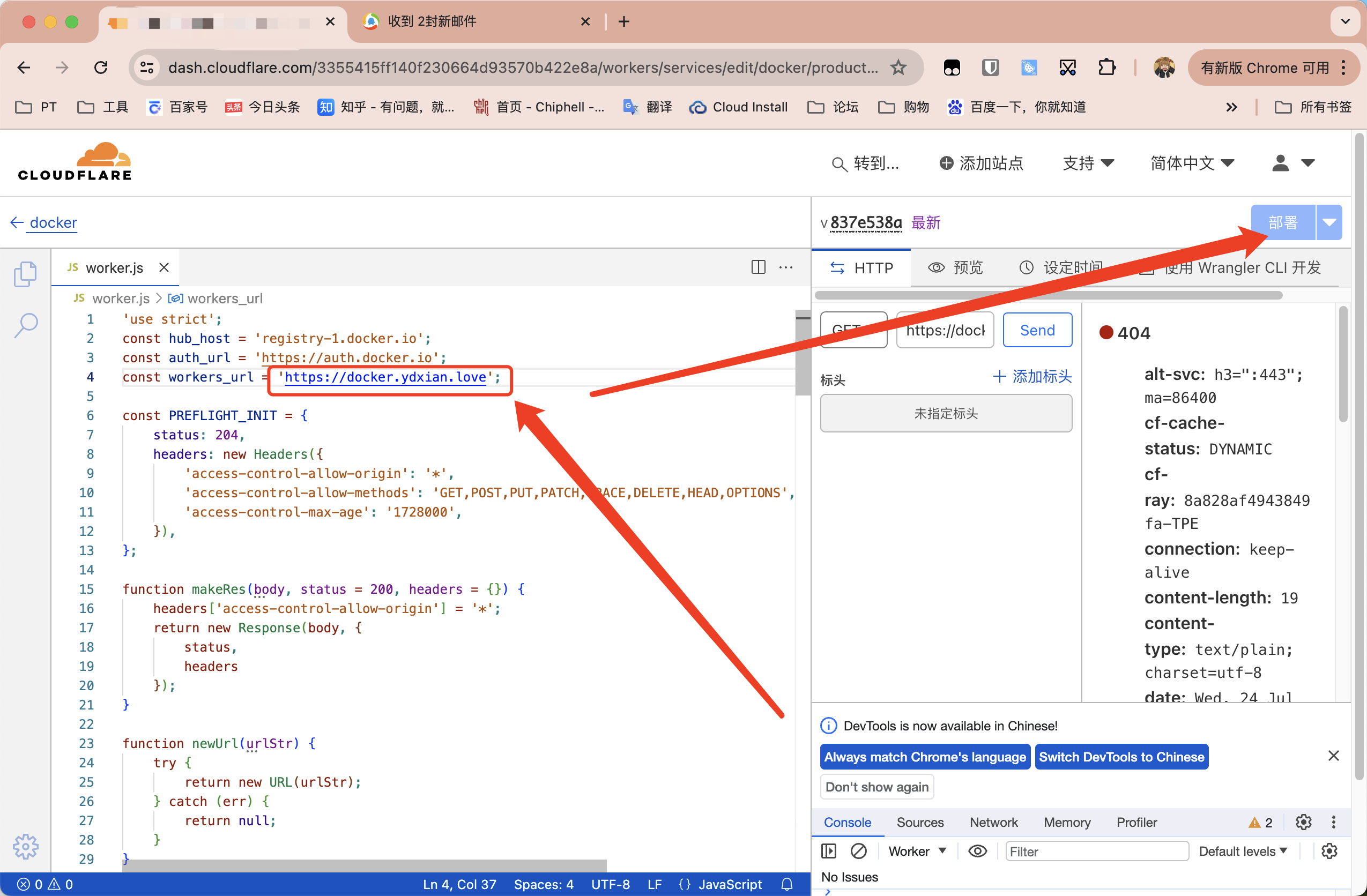The height and width of the screenshot is (896, 1367).
Task: Click the Bitwarden shield extension icon
Action: (x=990, y=68)
